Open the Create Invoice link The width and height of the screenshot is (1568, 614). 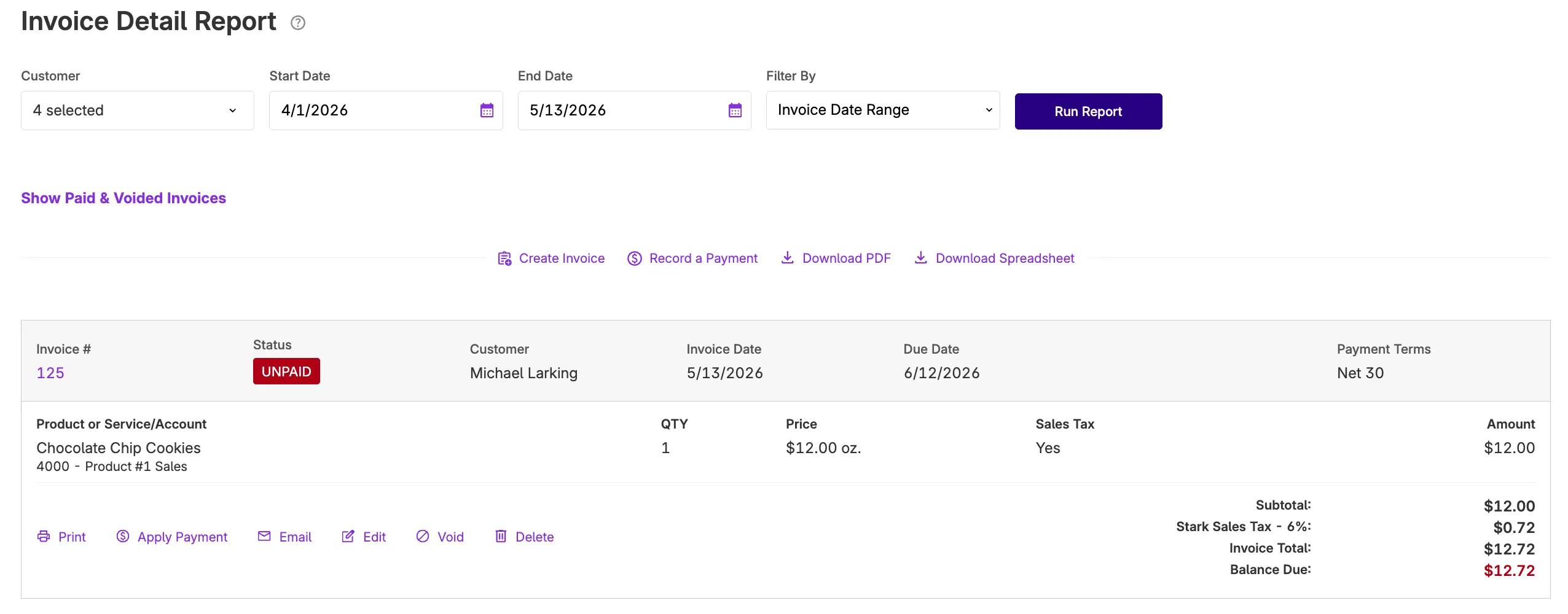(x=562, y=258)
